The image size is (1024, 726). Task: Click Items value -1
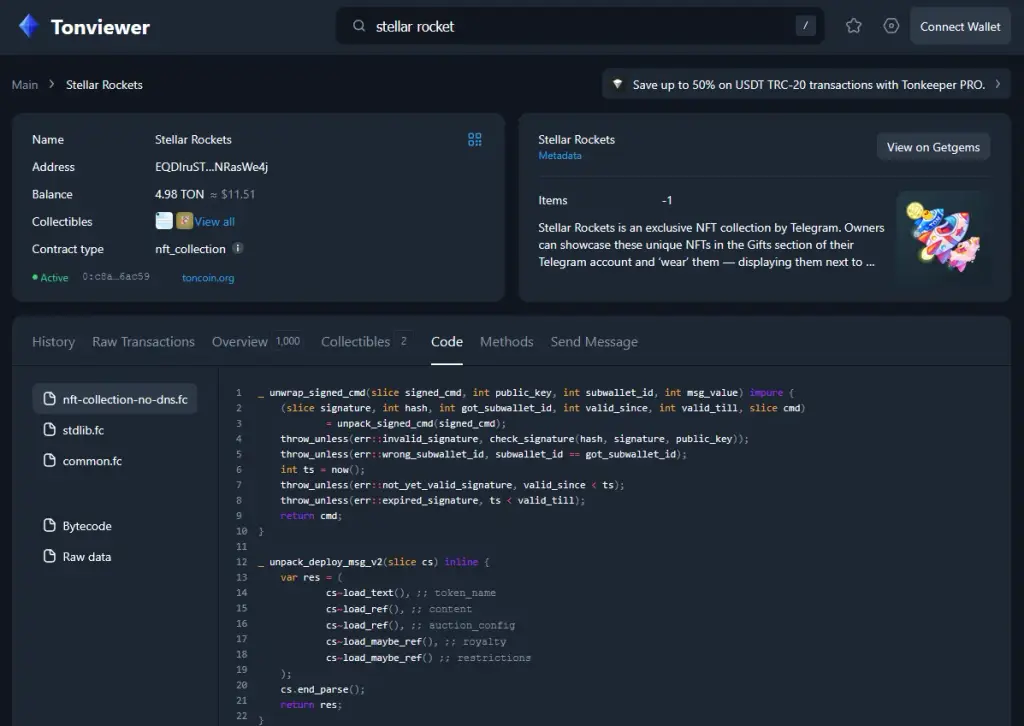click(667, 200)
